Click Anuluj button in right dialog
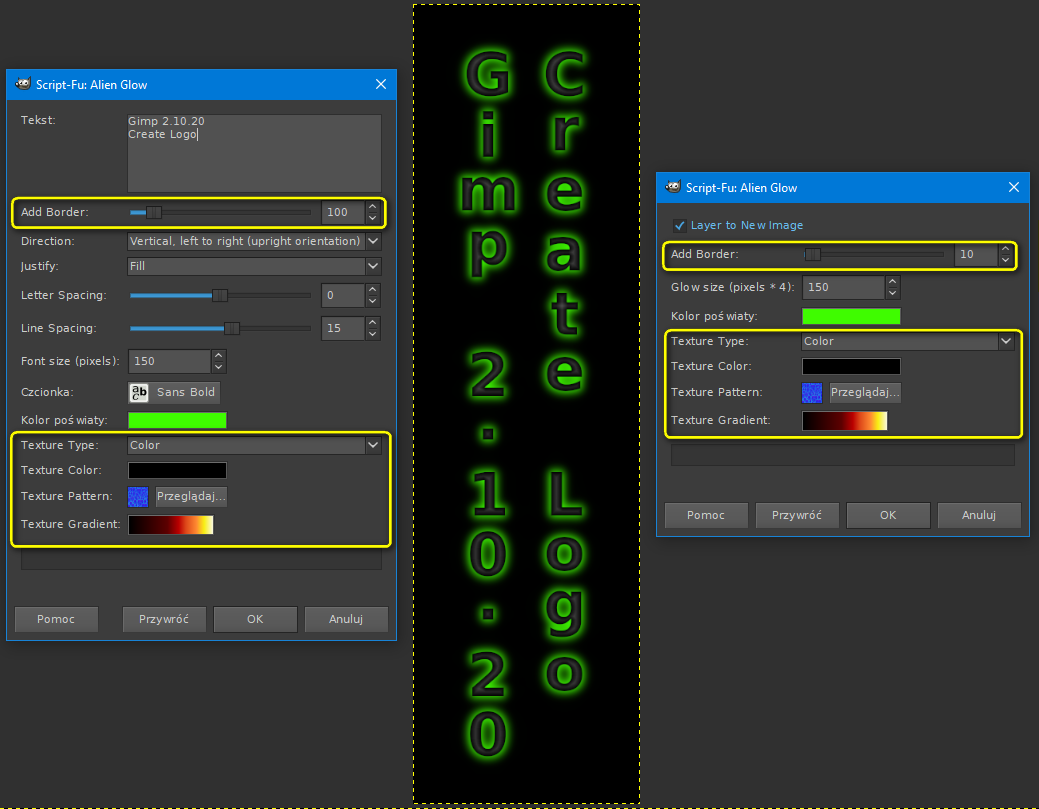Image resolution: width=1039 pixels, height=809 pixels. click(979, 515)
